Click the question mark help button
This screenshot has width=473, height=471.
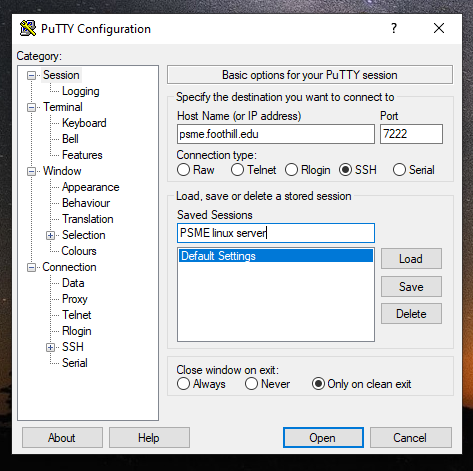(394, 28)
